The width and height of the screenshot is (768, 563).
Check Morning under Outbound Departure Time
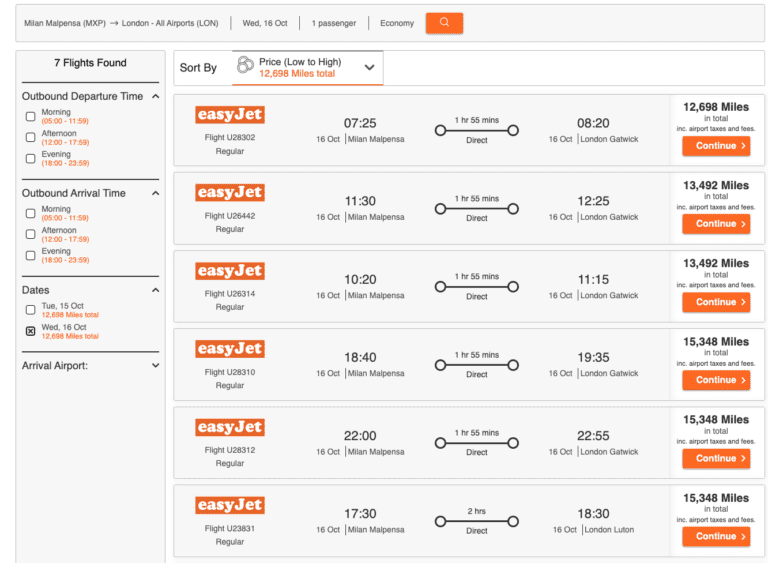pyautogui.click(x=30, y=116)
